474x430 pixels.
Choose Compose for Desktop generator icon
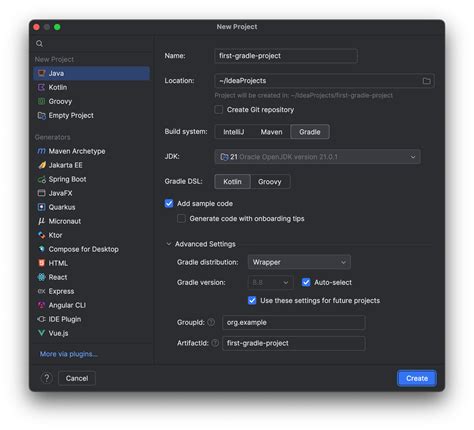click(41, 249)
